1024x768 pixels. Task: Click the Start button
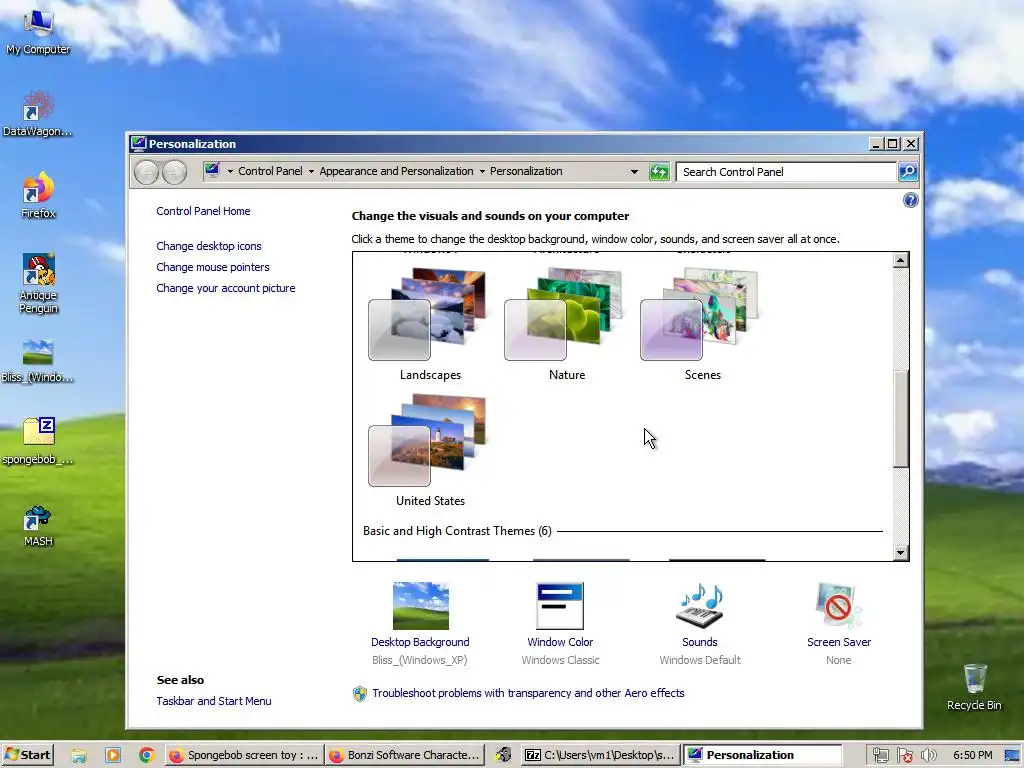(x=27, y=755)
